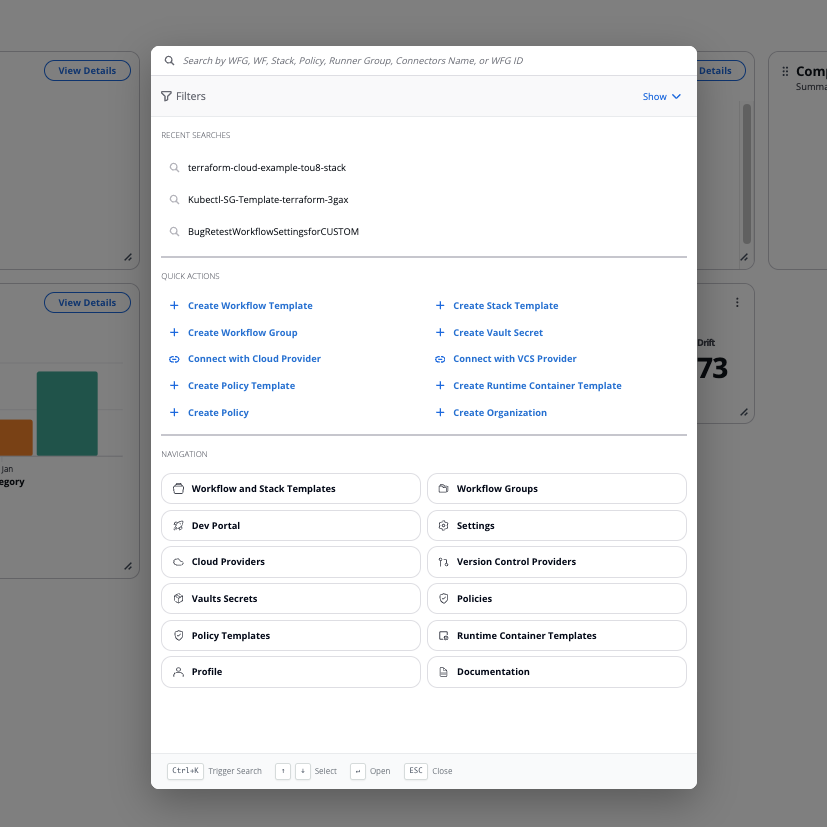Click the funnel icon next to Filters
The height and width of the screenshot is (827, 827).
pos(166,96)
